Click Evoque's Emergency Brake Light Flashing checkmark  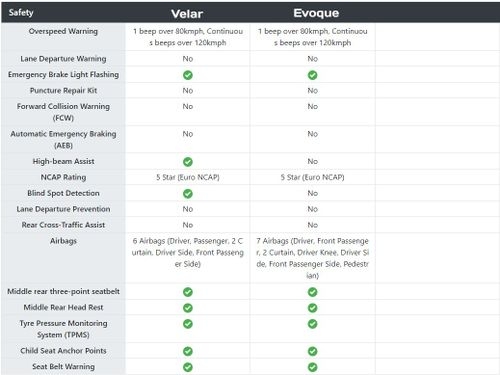point(312,75)
